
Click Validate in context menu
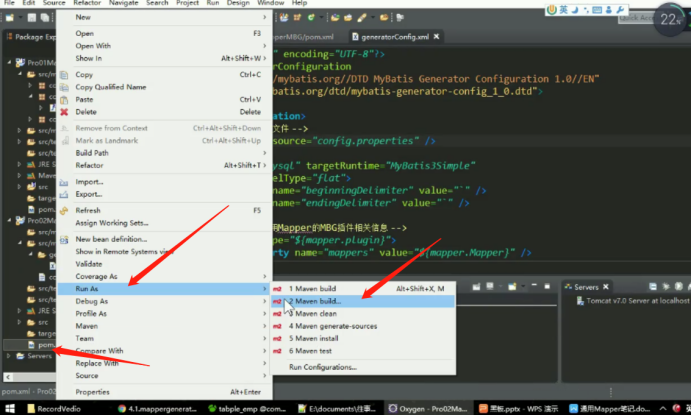(x=165, y=264)
